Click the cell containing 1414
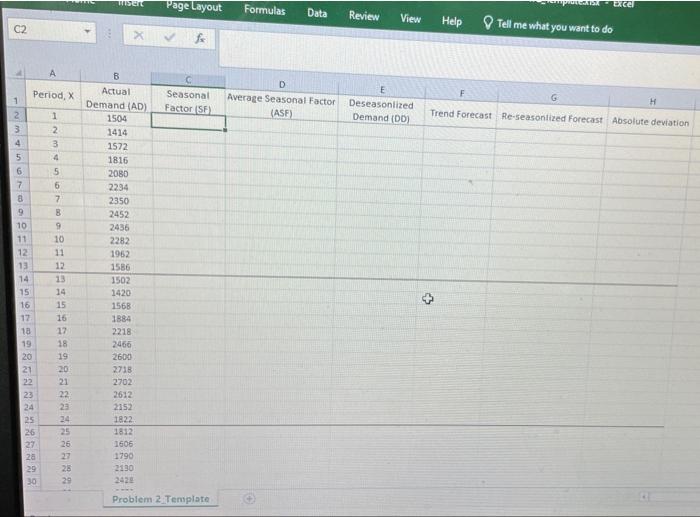This screenshot has height=517, width=700. 117,132
